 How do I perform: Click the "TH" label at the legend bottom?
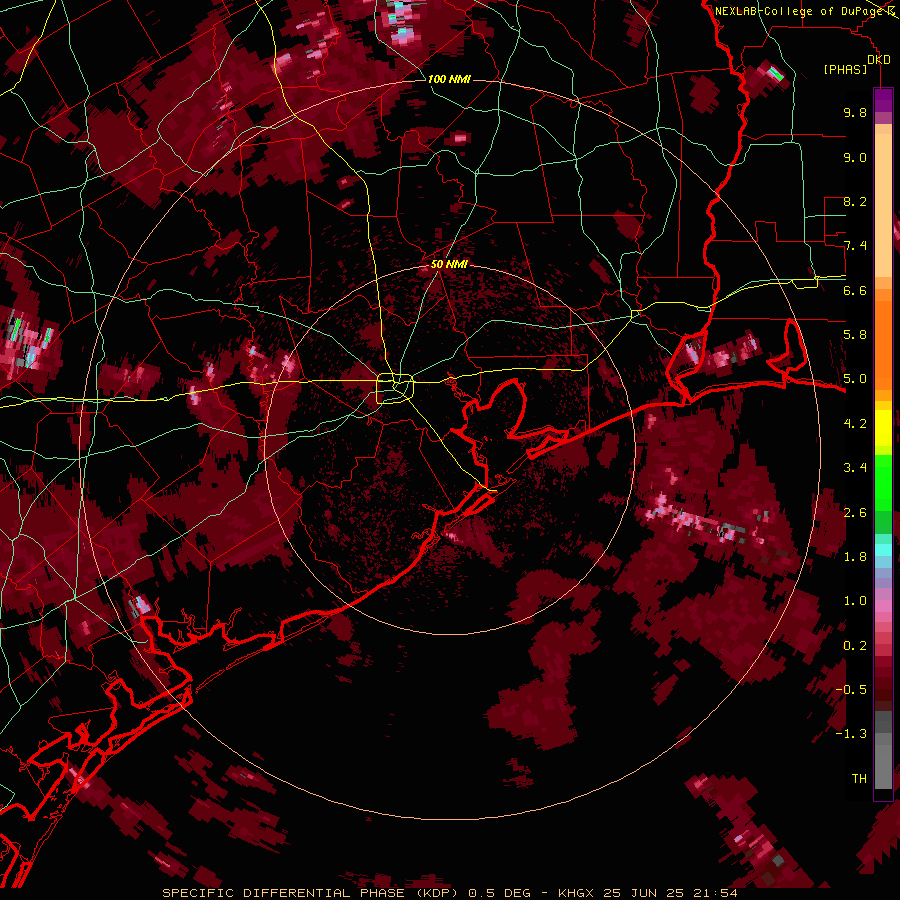point(859,779)
